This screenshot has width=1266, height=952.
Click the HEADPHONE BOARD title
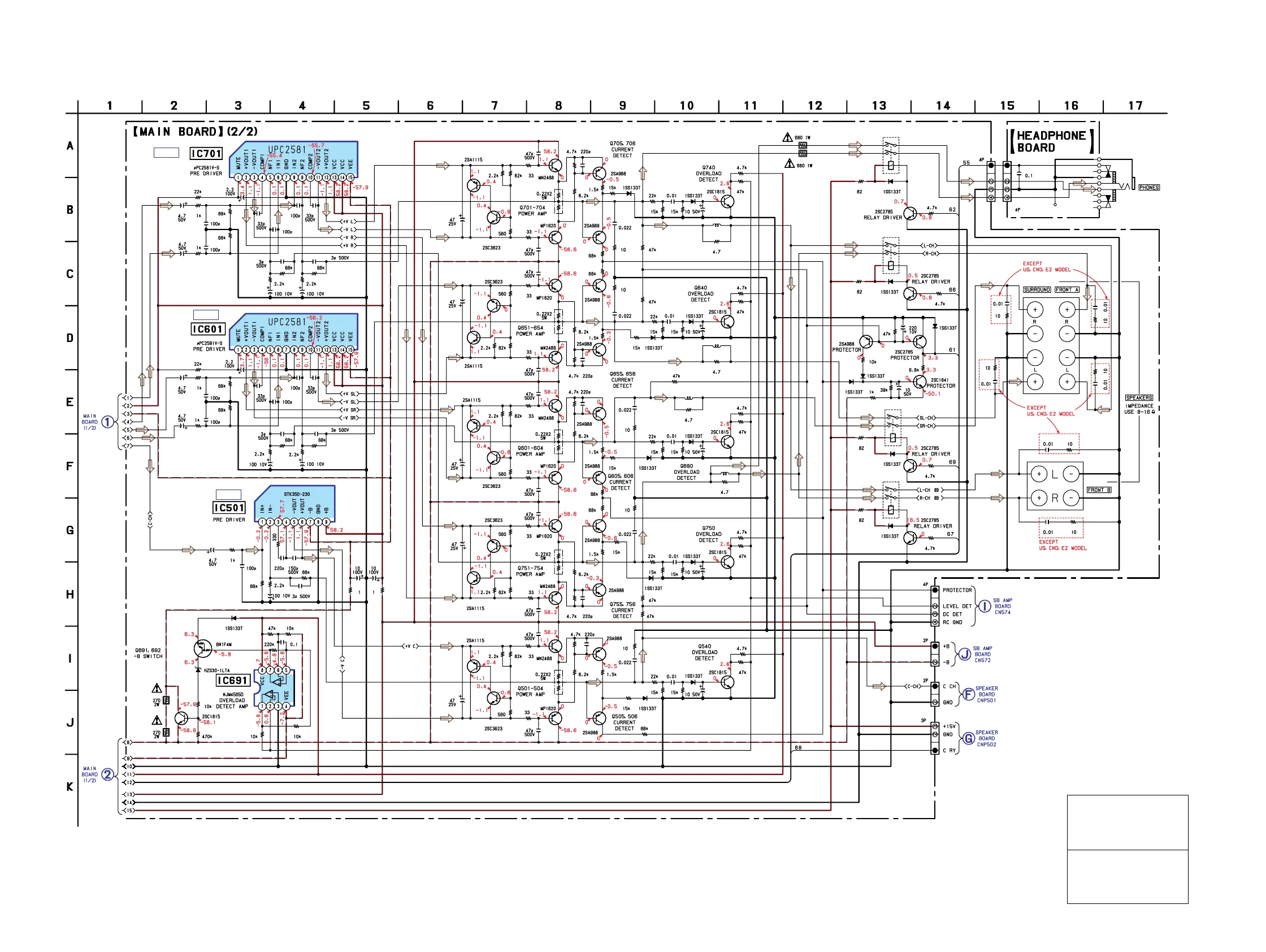pos(1051,141)
